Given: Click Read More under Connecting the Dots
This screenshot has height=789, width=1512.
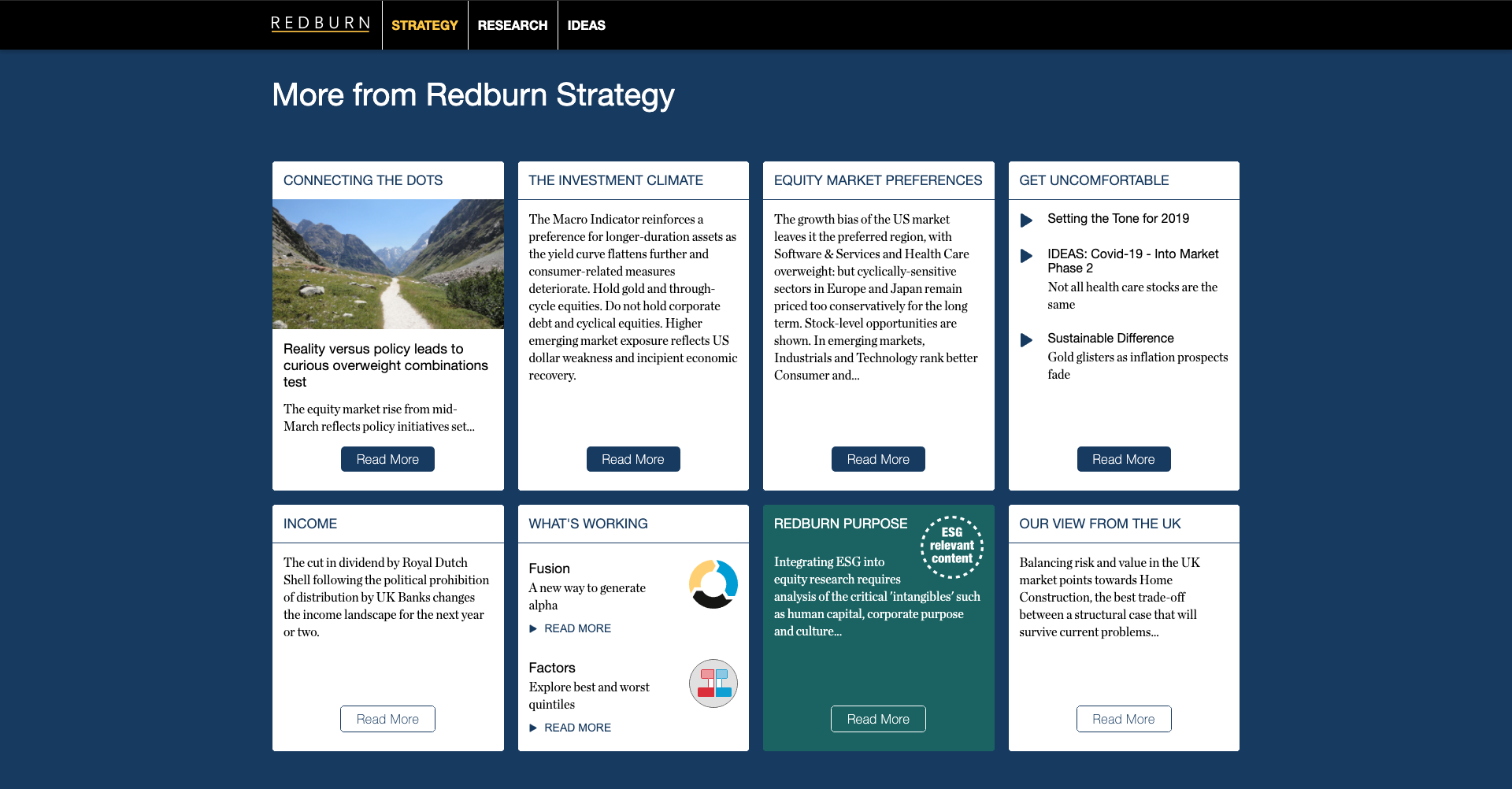Looking at the screenshot, I should click(x=387, y=459).
